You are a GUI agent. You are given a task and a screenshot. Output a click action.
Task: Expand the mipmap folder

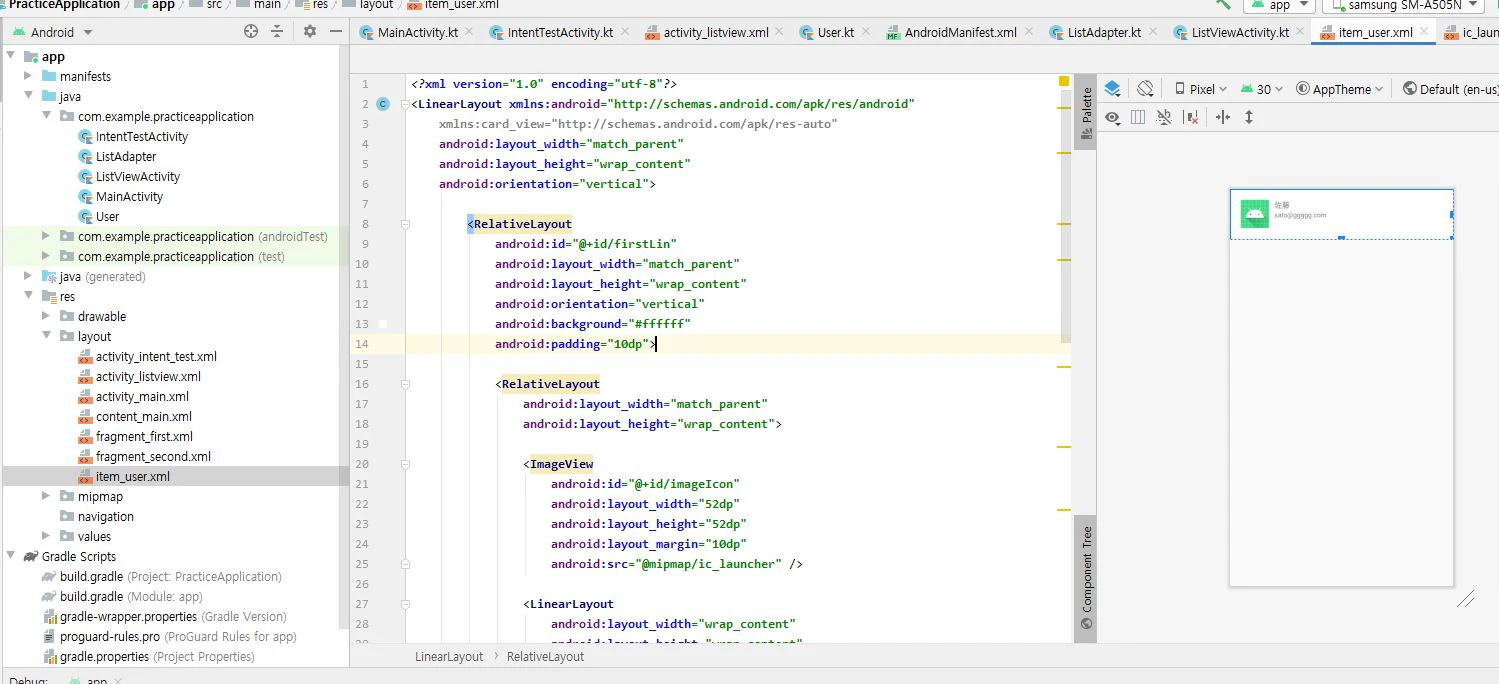pos(47,497)
